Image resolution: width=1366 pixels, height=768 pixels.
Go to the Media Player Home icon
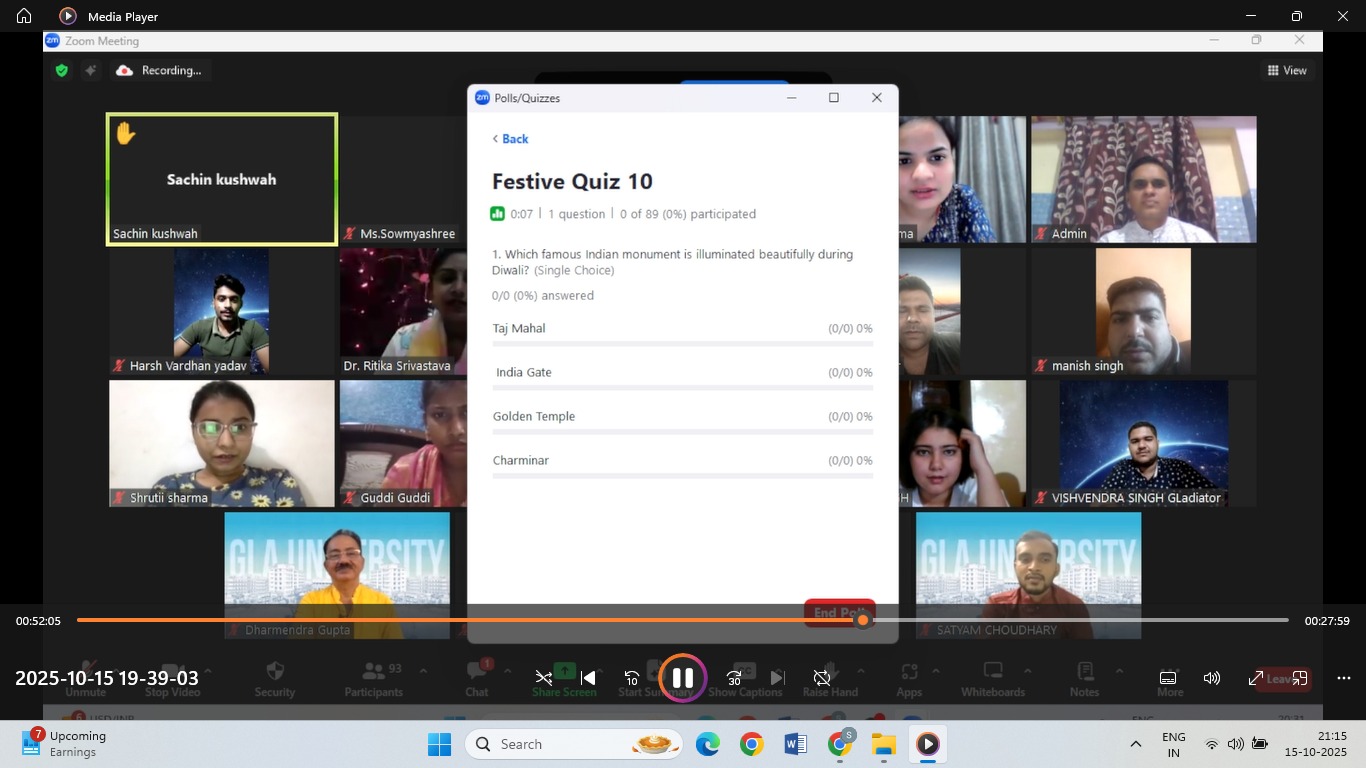24,16
